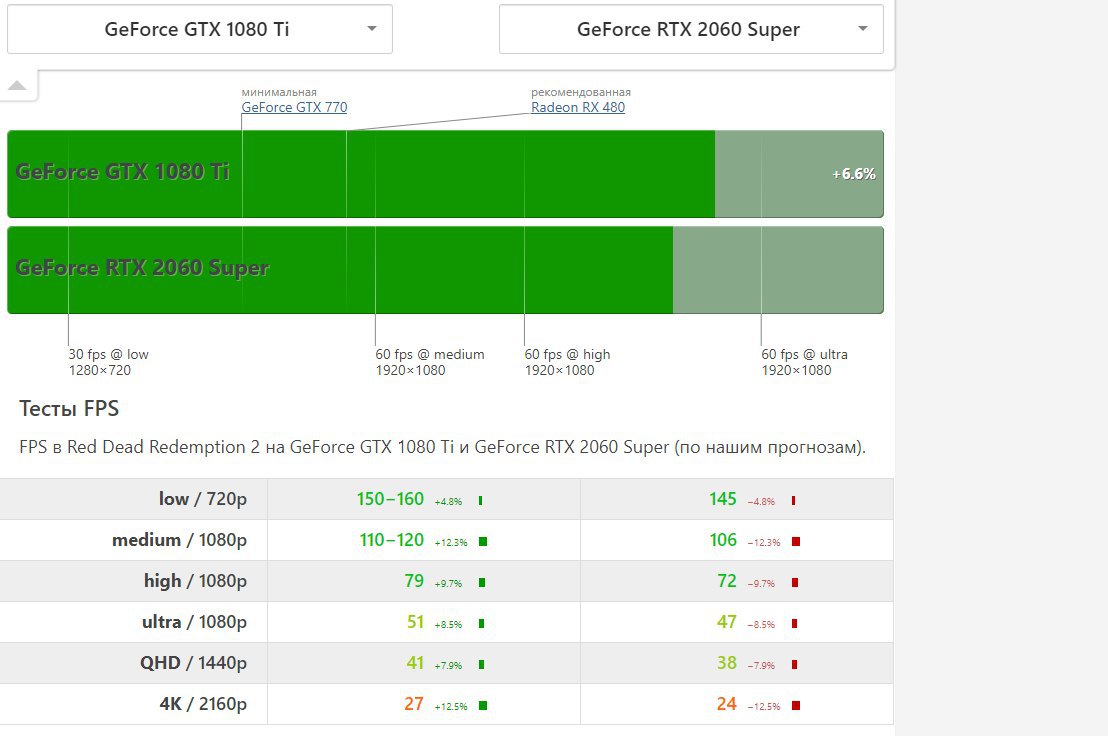Click the 'Тесты FPS' heading
Viewport: 1108px width, 736px height.
pos(69,408)
